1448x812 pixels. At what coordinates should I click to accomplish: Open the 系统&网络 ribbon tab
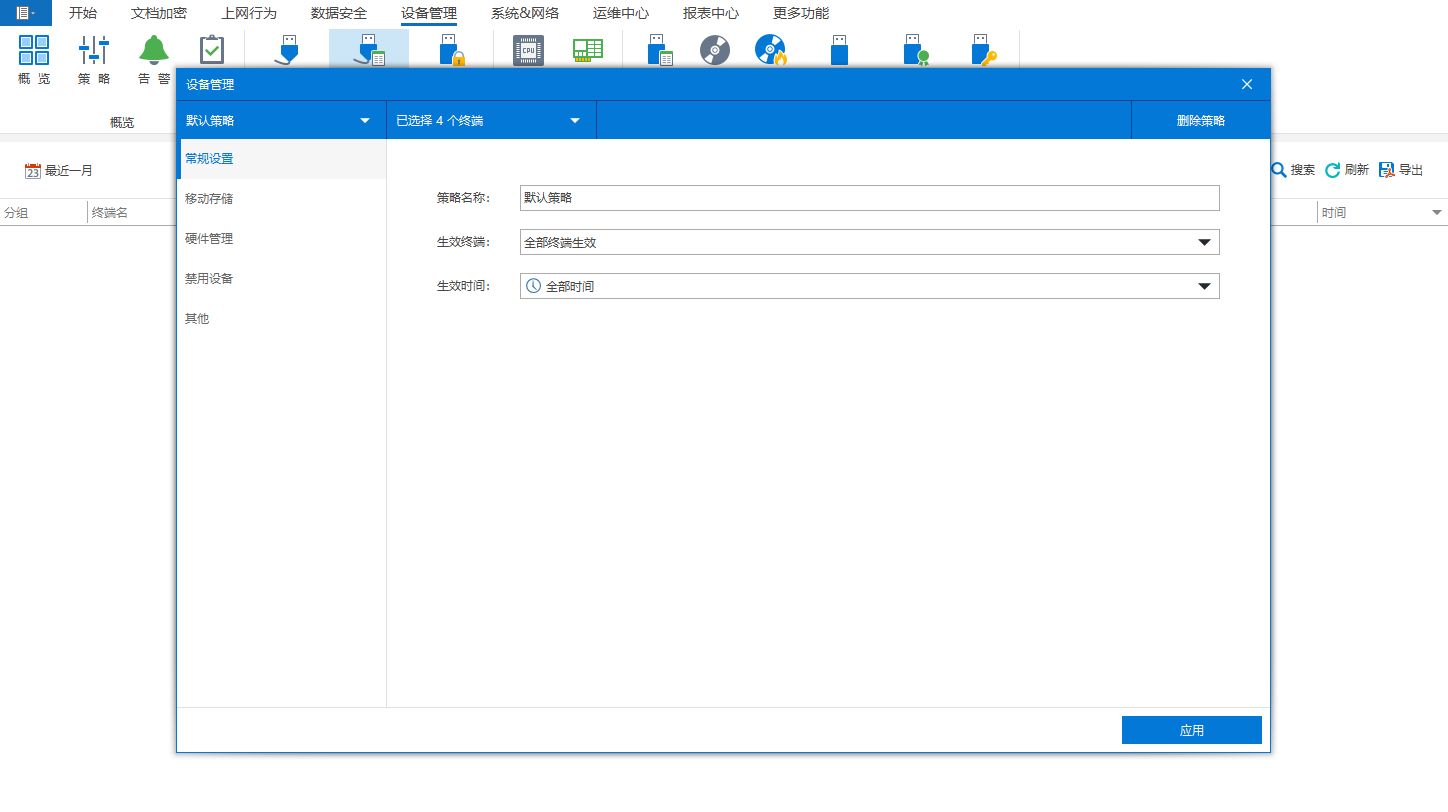point(525,13)
